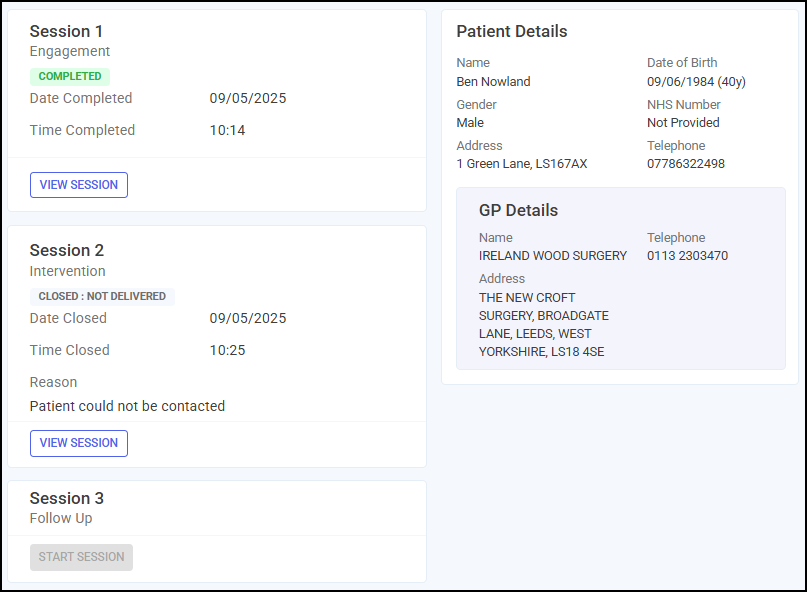807x592 pixels.
Task: Click the GP telephone 0113 2303470
Action: point(687,256)
